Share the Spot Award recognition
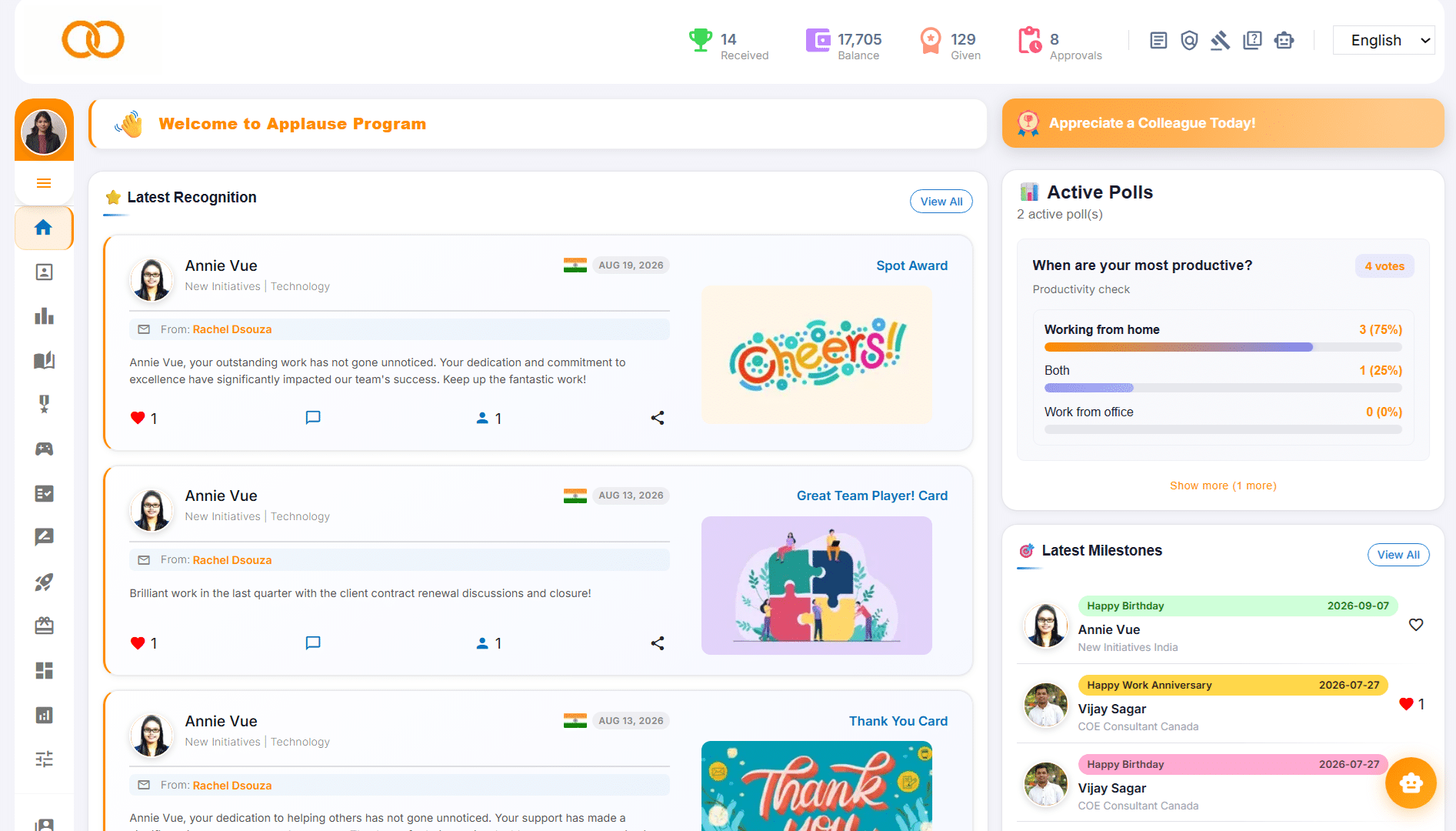The width and height of the screenshot is (1456, 831). [658, 418]
